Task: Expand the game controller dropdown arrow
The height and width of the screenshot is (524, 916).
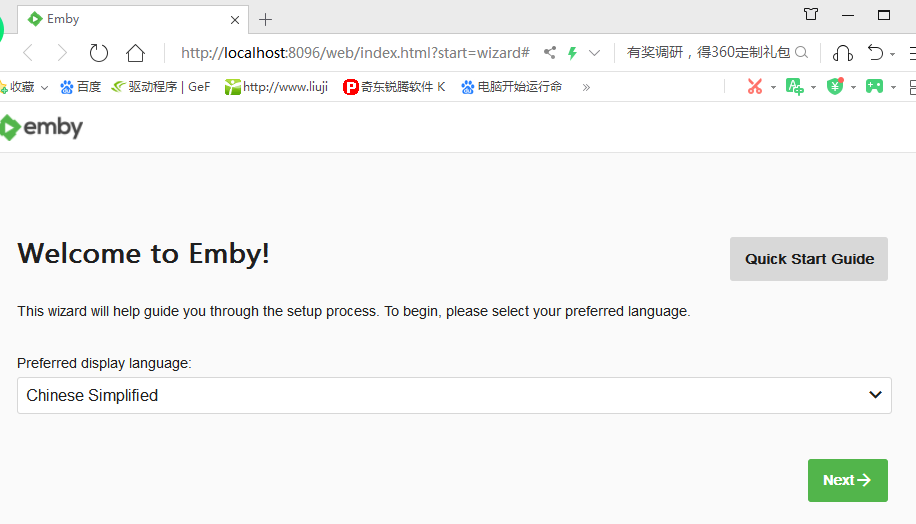Action: [893, 88]
